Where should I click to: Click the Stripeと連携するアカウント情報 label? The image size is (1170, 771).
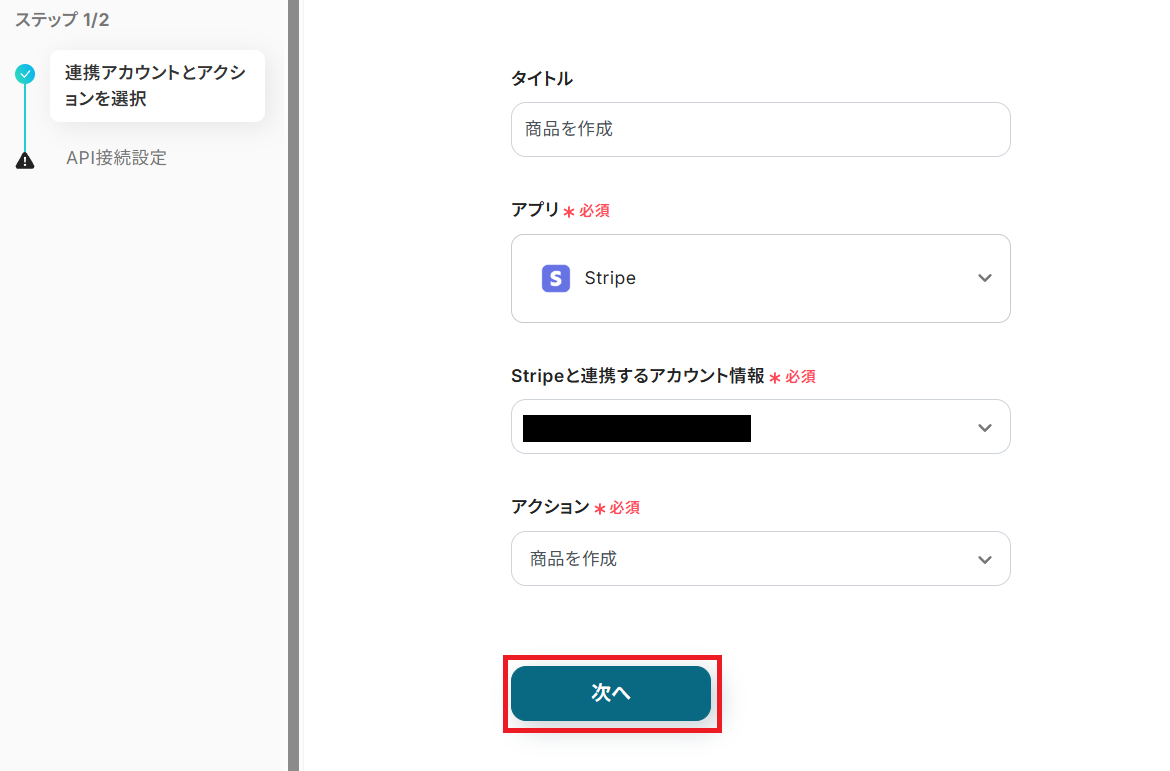pyautogui.click(x=637, y=376)
